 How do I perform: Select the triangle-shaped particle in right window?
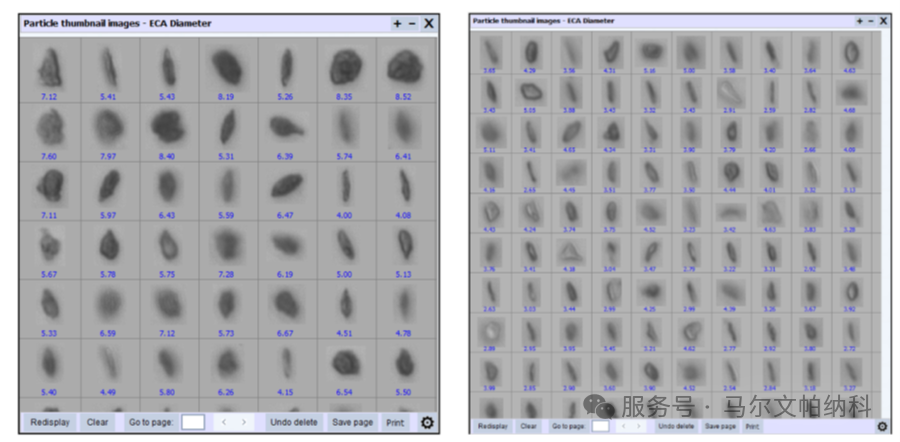[571, 253]
